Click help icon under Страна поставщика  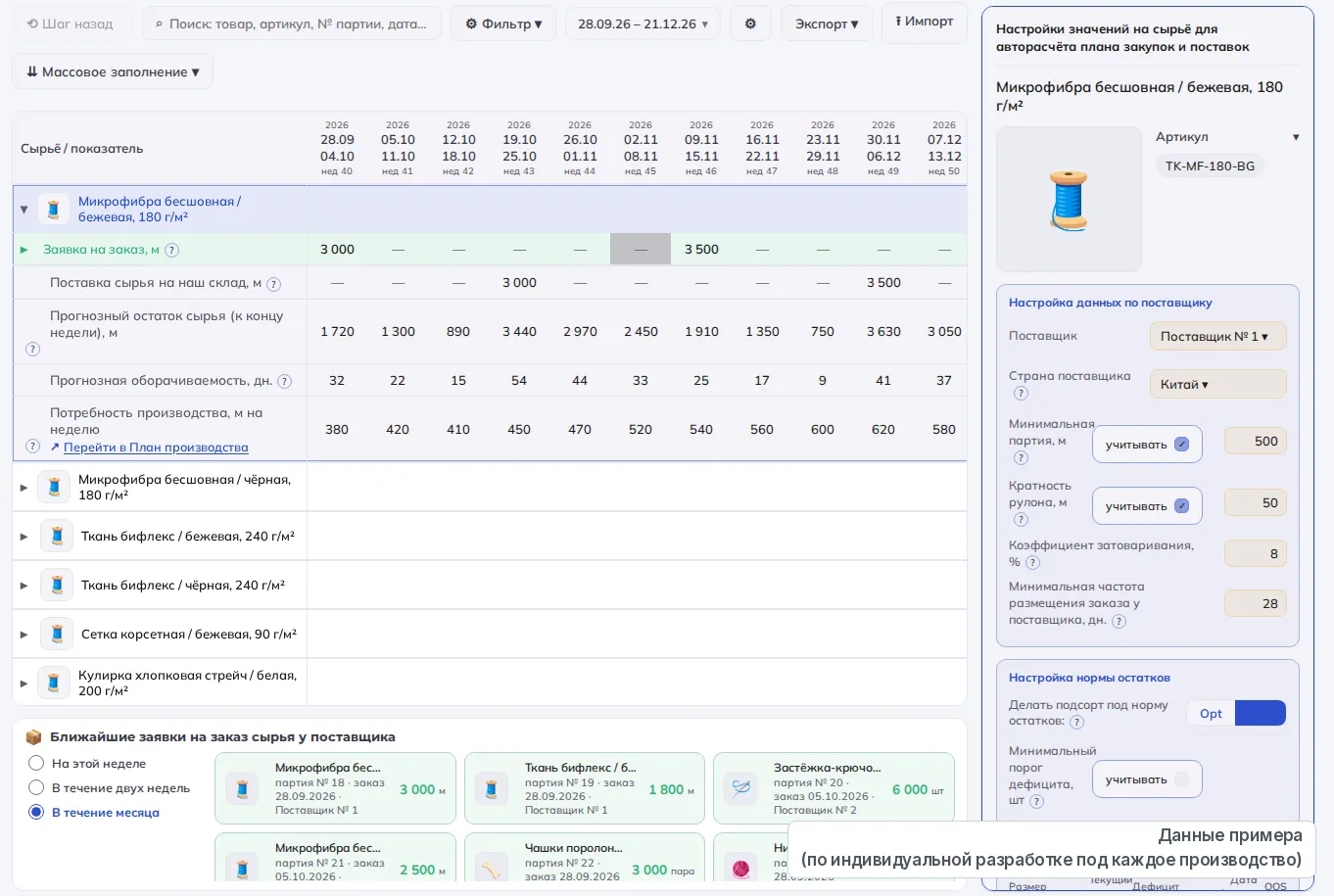click(1021, 393)
